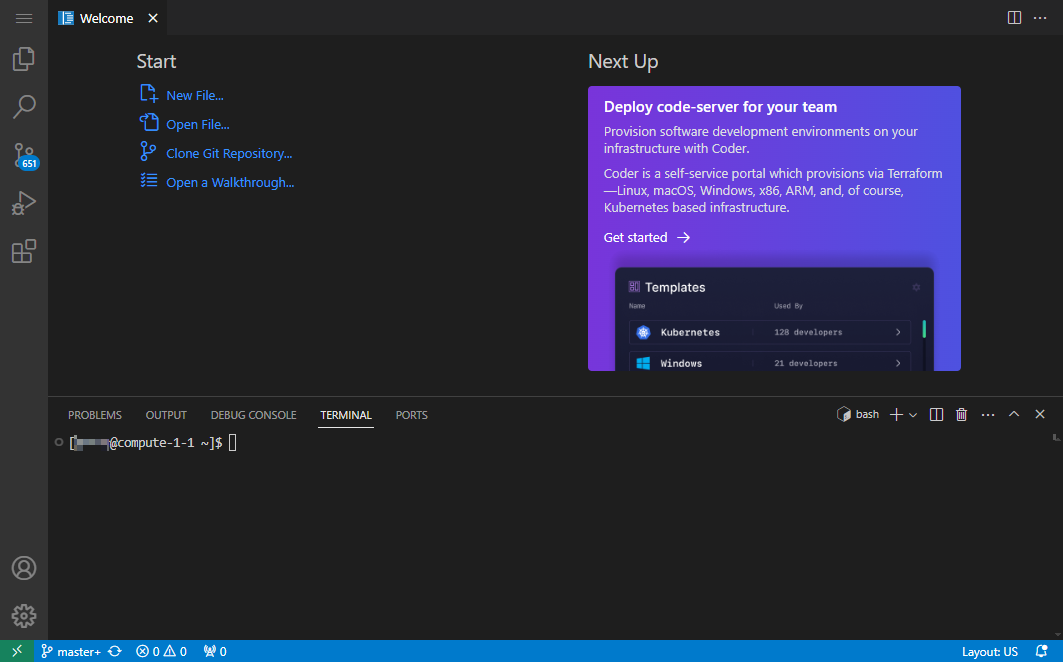Click the master+ branch indicator
The width and height of the screenshot is (1063, 662).
[71, 651]
